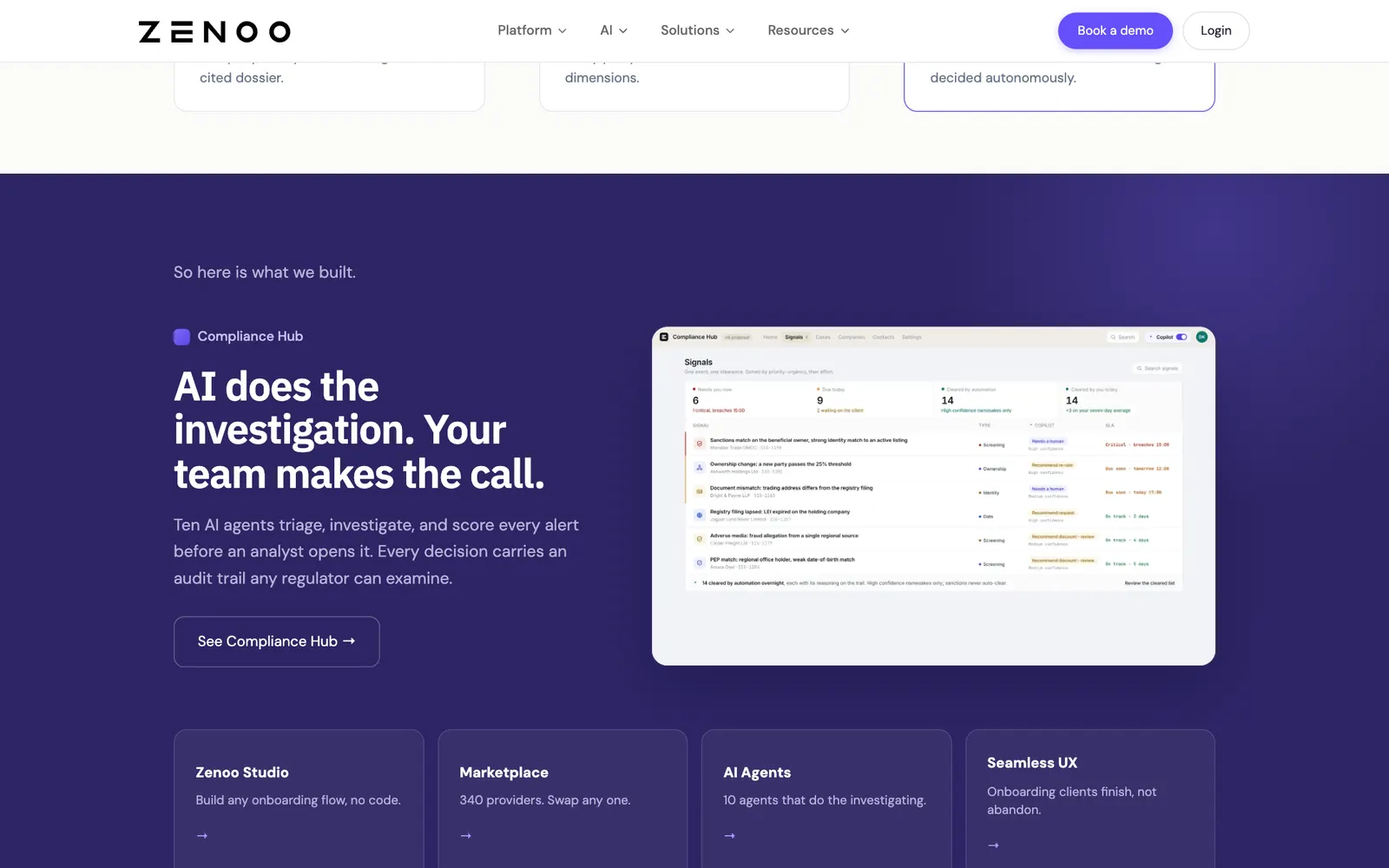Click the DK user avatar in preview
Viewport: 1389px width, 868px height.
pos(1201,337)
